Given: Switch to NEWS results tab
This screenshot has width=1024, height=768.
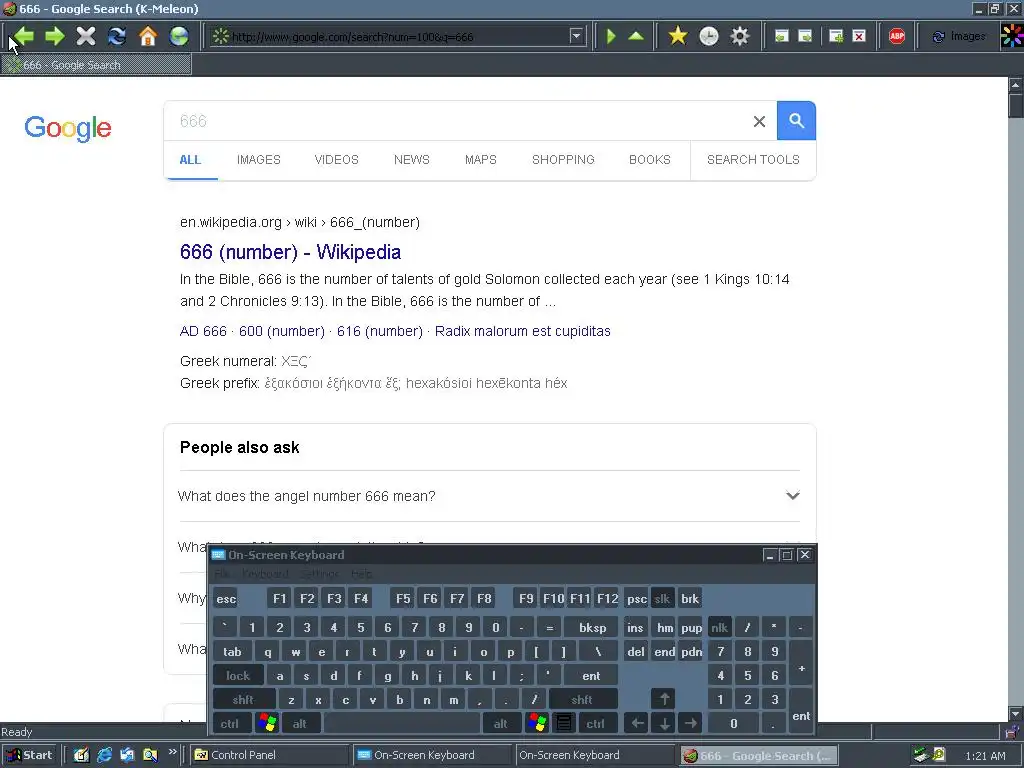Looking at the screenshot, I should (411, 160).
